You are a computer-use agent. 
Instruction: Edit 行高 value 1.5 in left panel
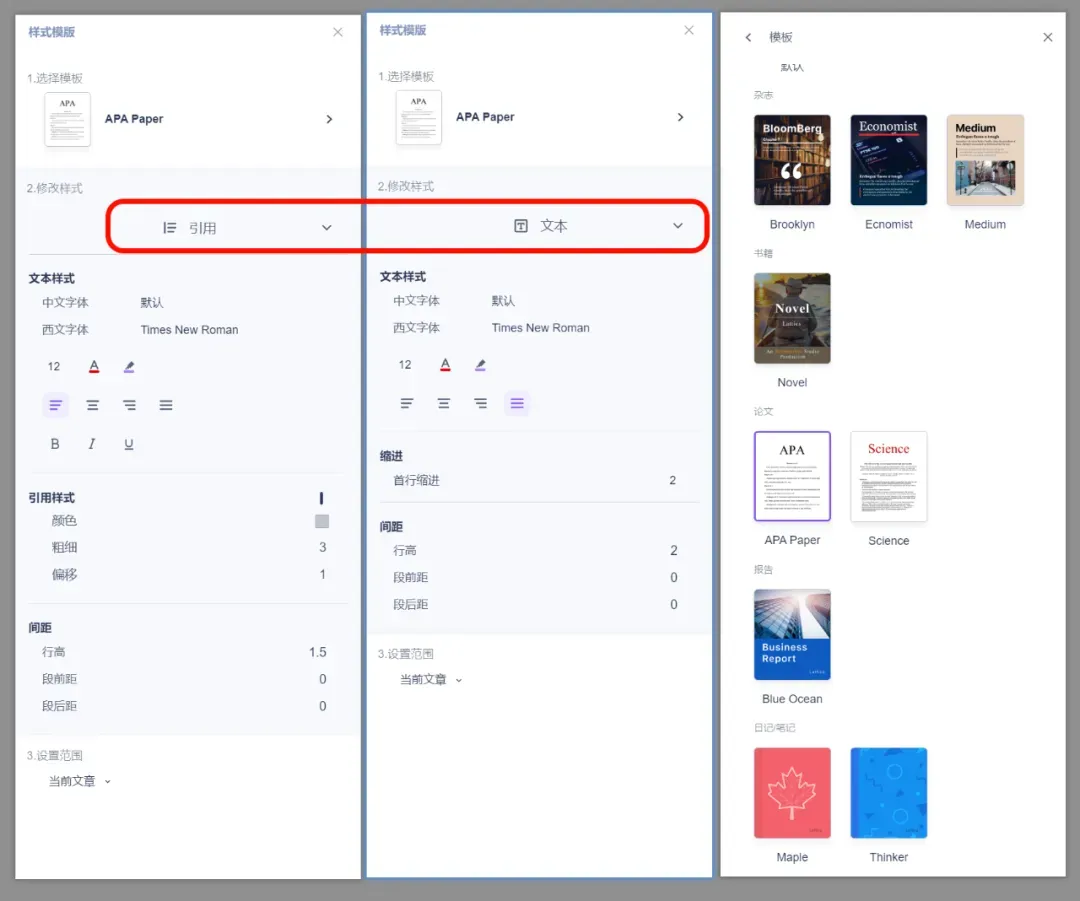[318, 652]
